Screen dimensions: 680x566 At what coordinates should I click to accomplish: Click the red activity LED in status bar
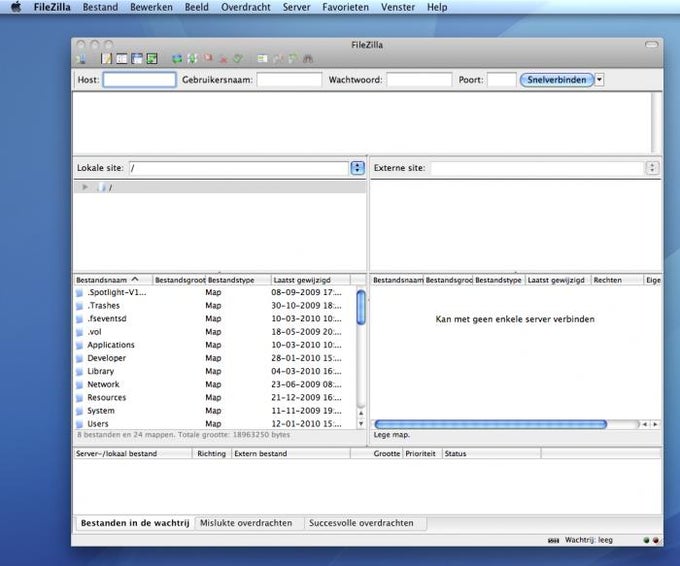656,540
